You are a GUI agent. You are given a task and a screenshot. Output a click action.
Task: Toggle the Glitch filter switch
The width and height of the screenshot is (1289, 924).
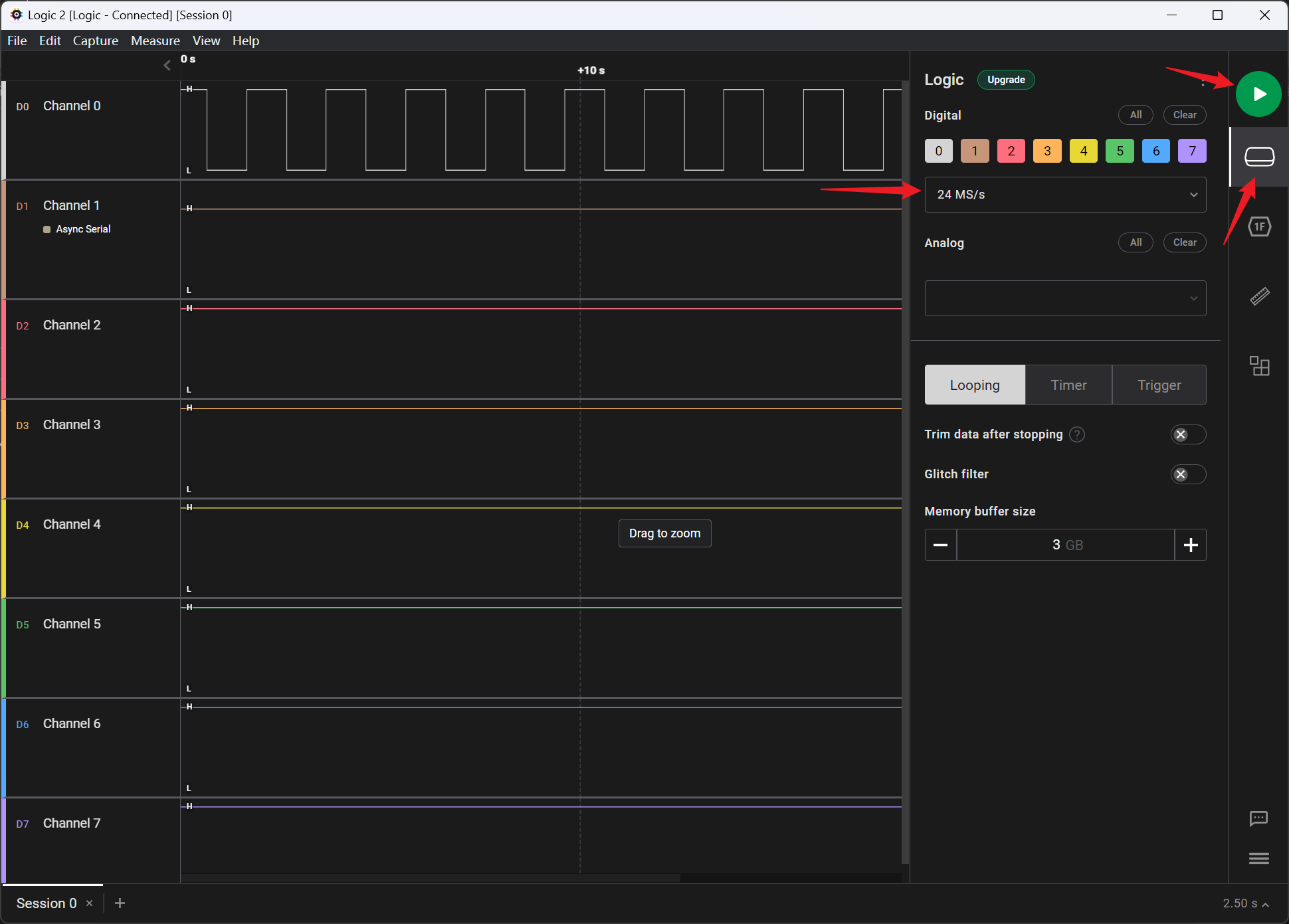click(1187, 474)
